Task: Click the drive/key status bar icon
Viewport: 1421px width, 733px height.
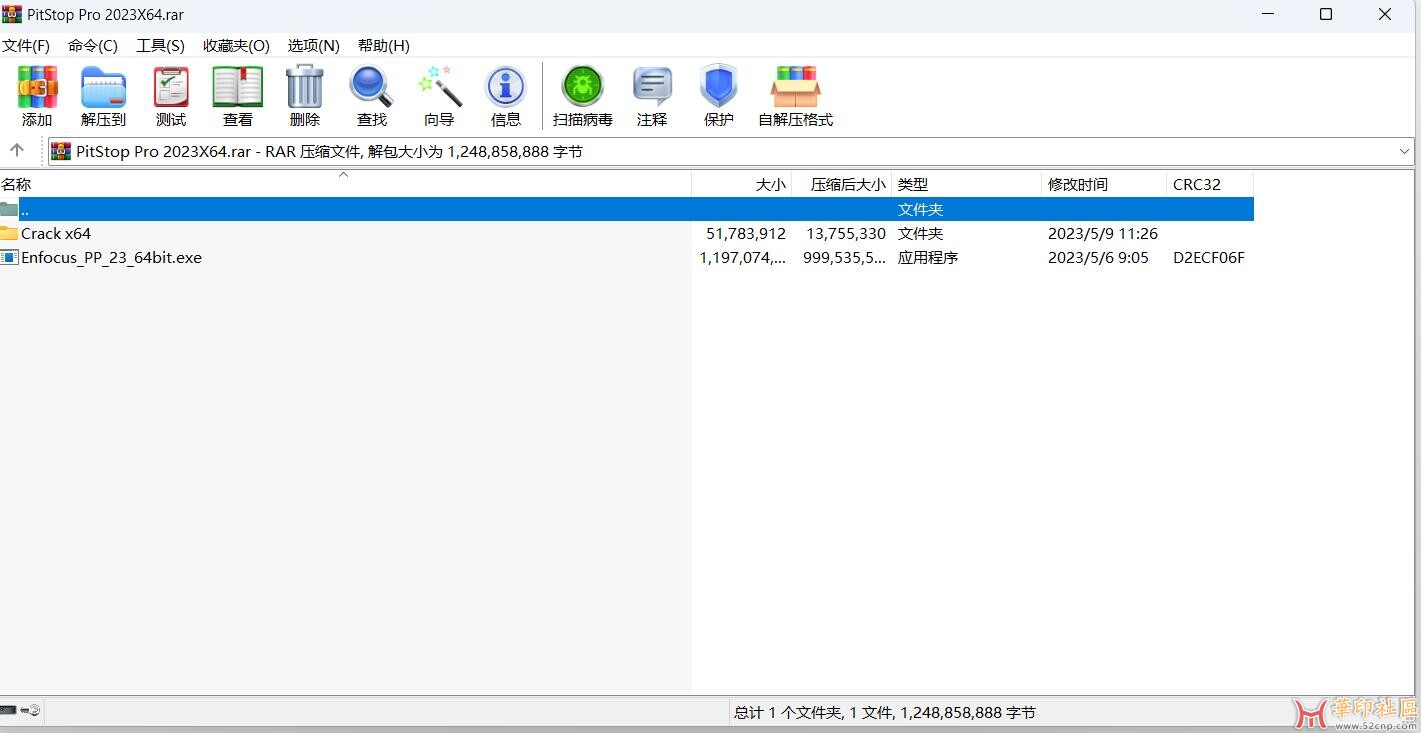Action: coord(21,711)
